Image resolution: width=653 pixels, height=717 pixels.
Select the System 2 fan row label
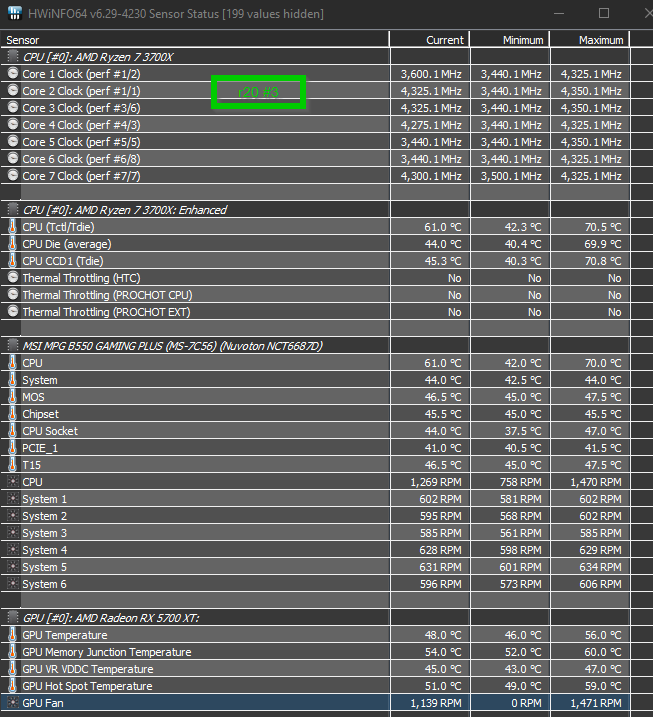point(44,516)
